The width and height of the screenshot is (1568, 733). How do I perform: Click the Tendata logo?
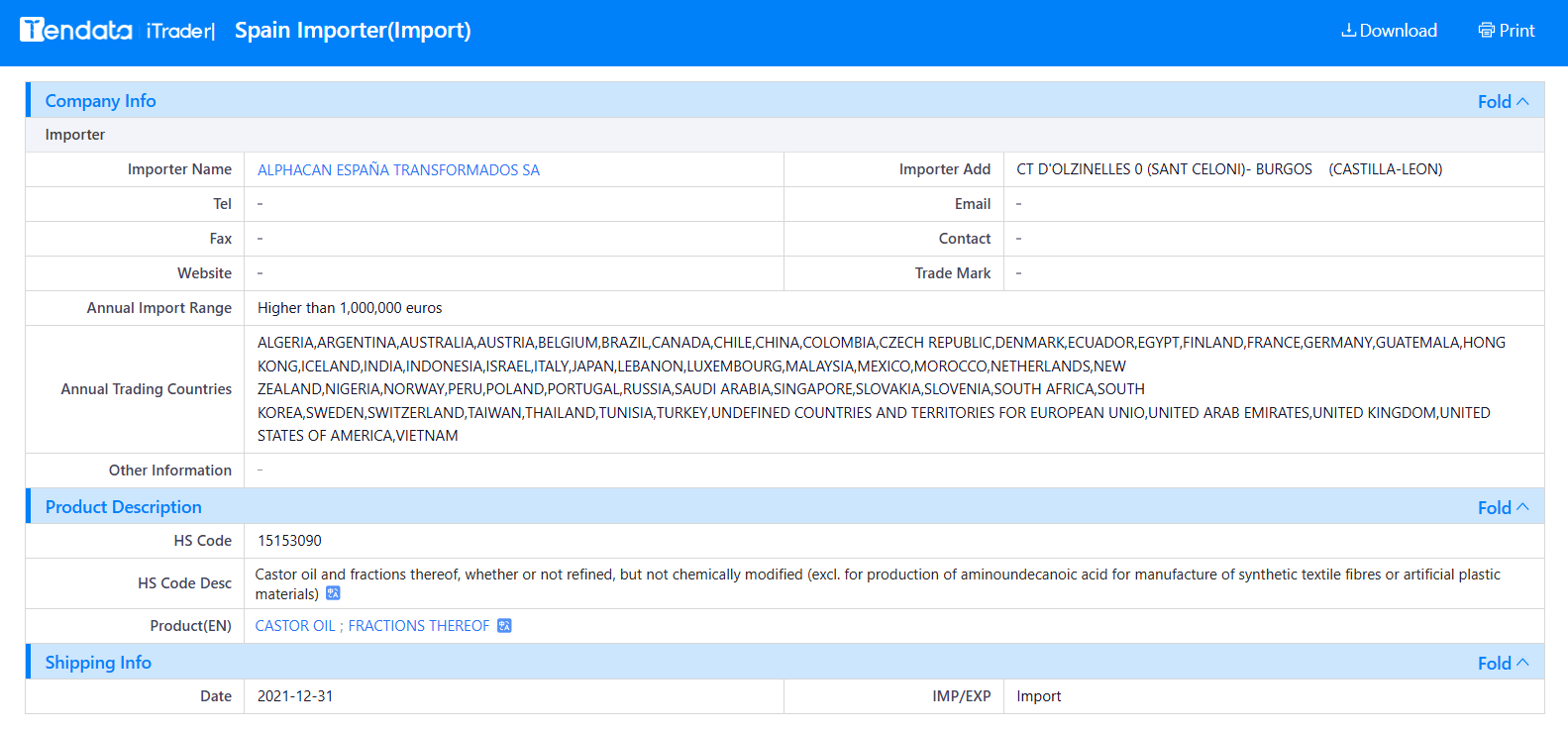[75, 30]
